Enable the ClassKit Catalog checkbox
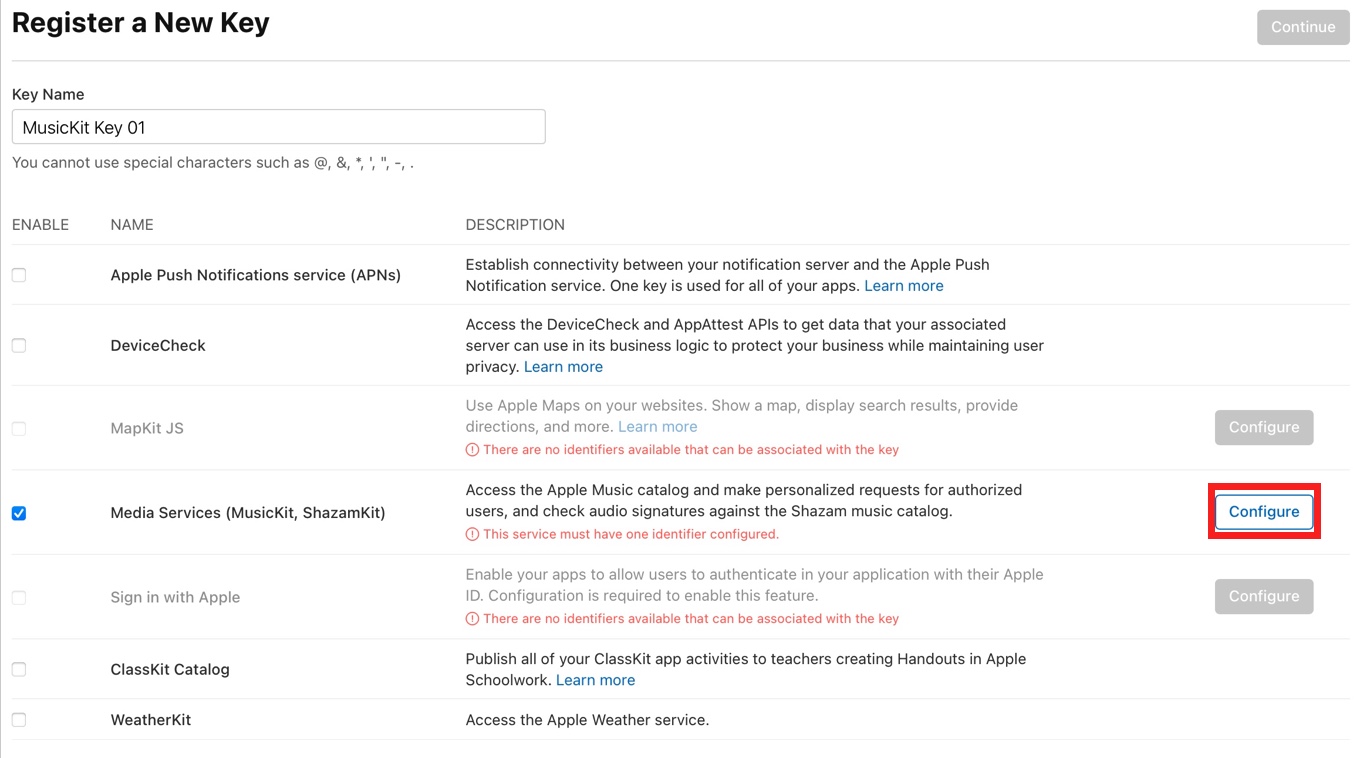The width and height of the screenshot is (1369, 758). coord(19,669)
